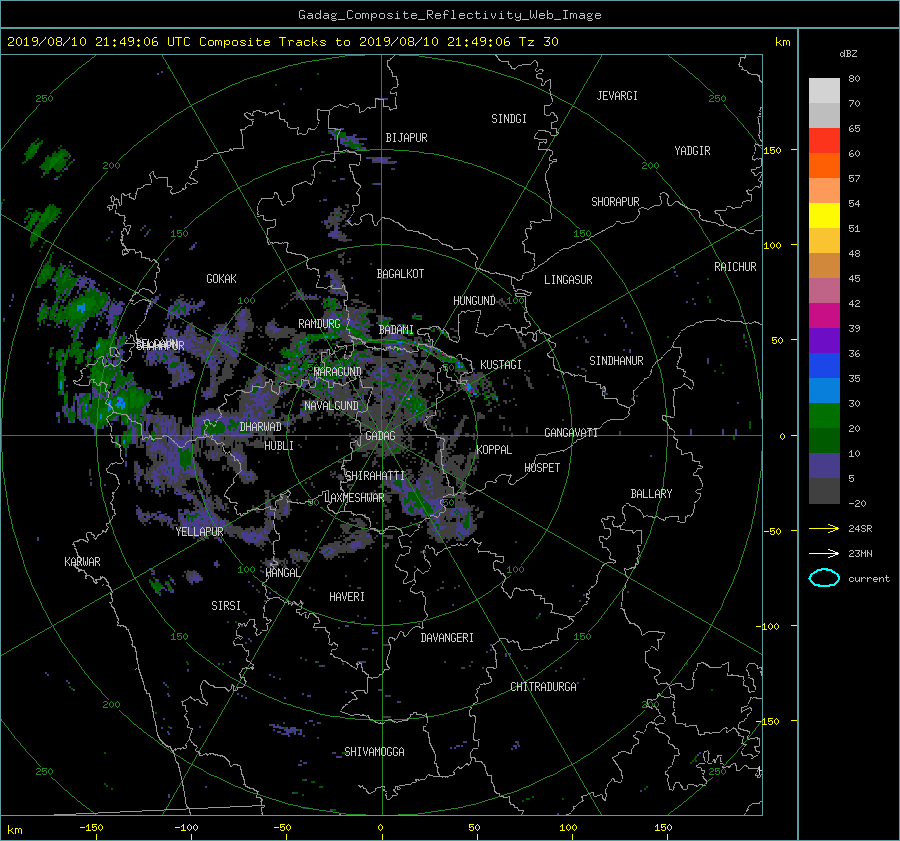Select the light gray 80 dBZ swatch

click(824, 90)
